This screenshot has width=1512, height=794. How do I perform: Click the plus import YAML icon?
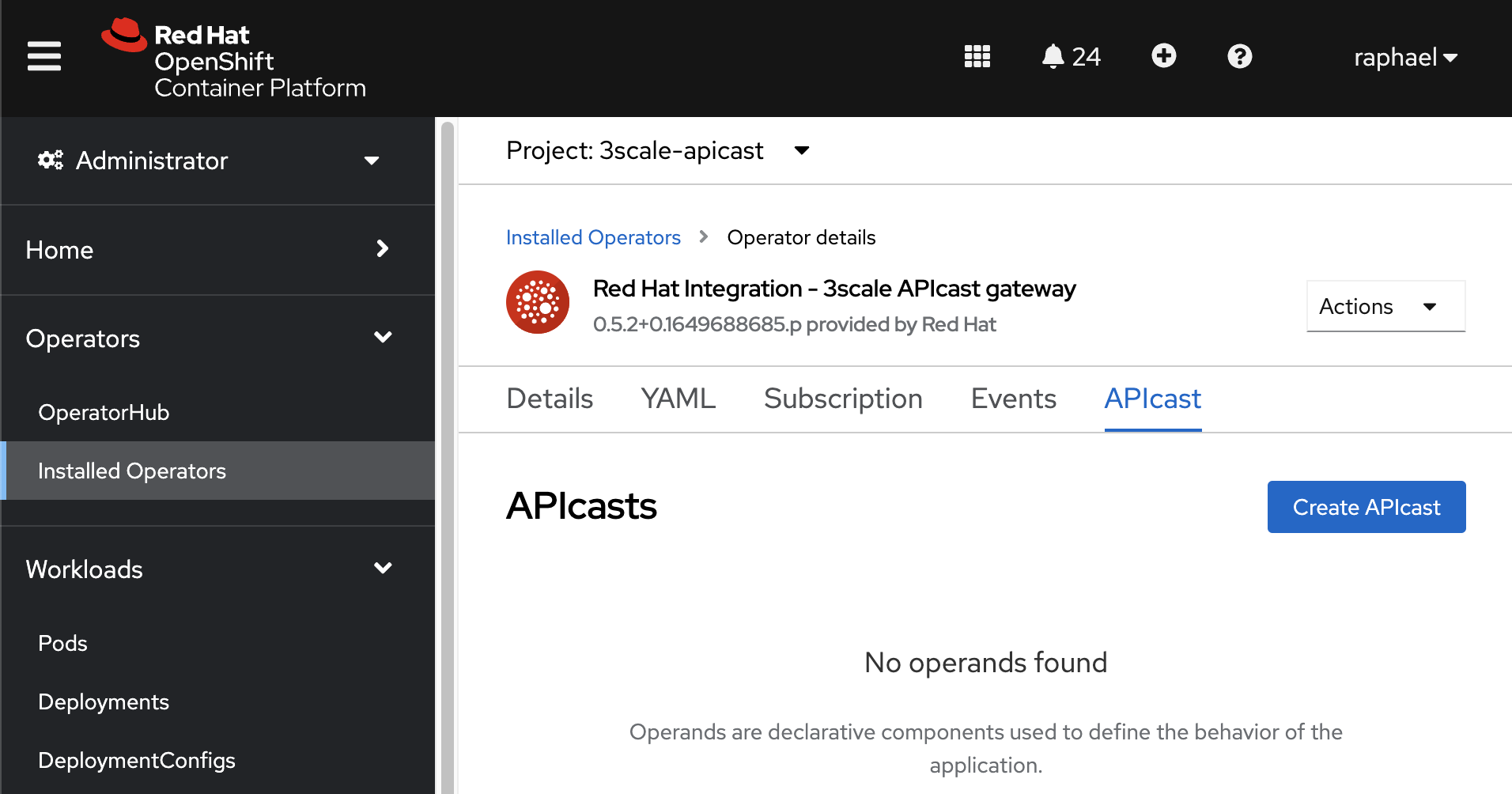1163,56
